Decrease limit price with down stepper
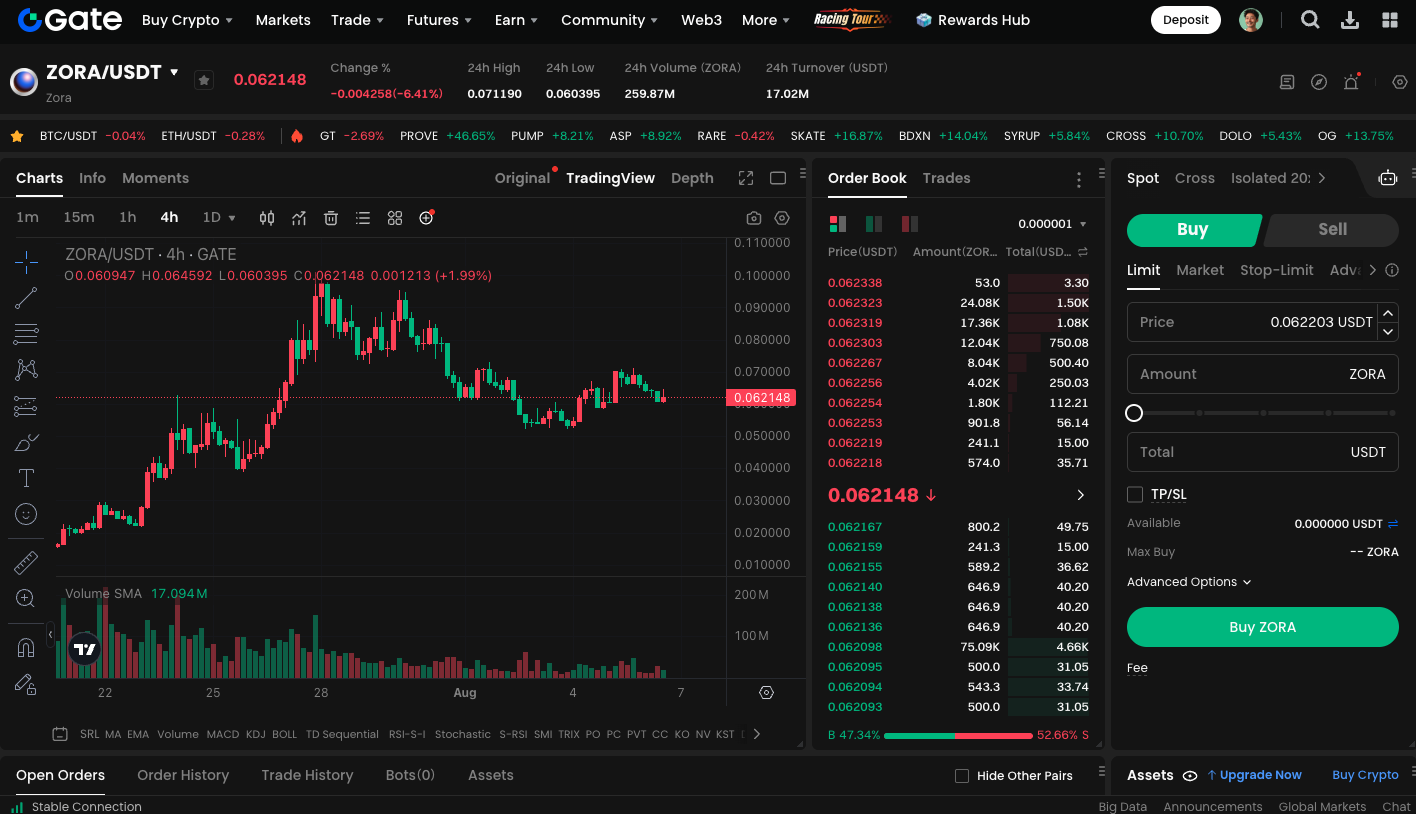The height and width of the screenshot is (814, 1416). pyautogui.click(x=1388, y=331)
